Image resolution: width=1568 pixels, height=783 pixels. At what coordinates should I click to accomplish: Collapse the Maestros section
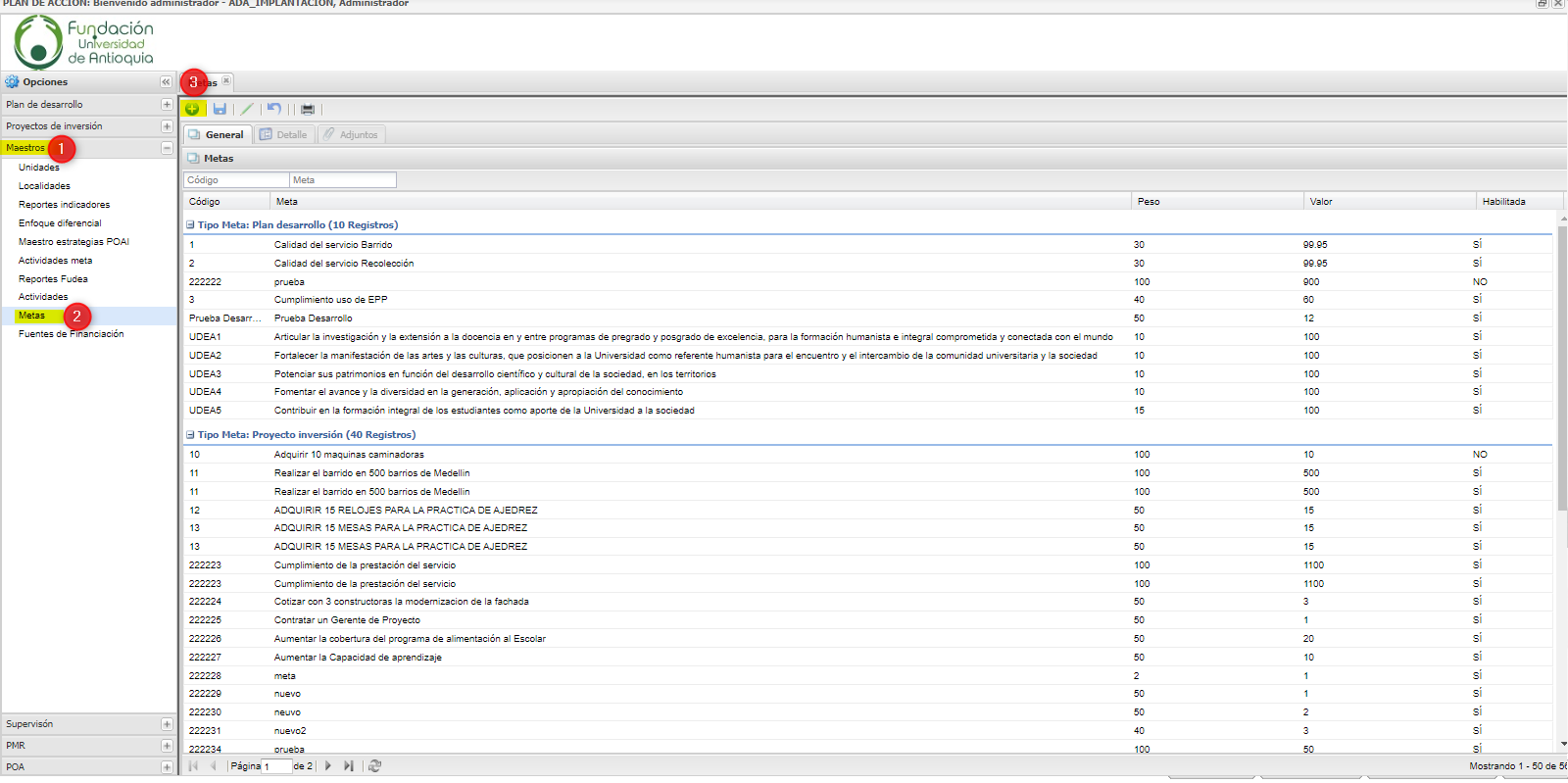pos(167,148)
